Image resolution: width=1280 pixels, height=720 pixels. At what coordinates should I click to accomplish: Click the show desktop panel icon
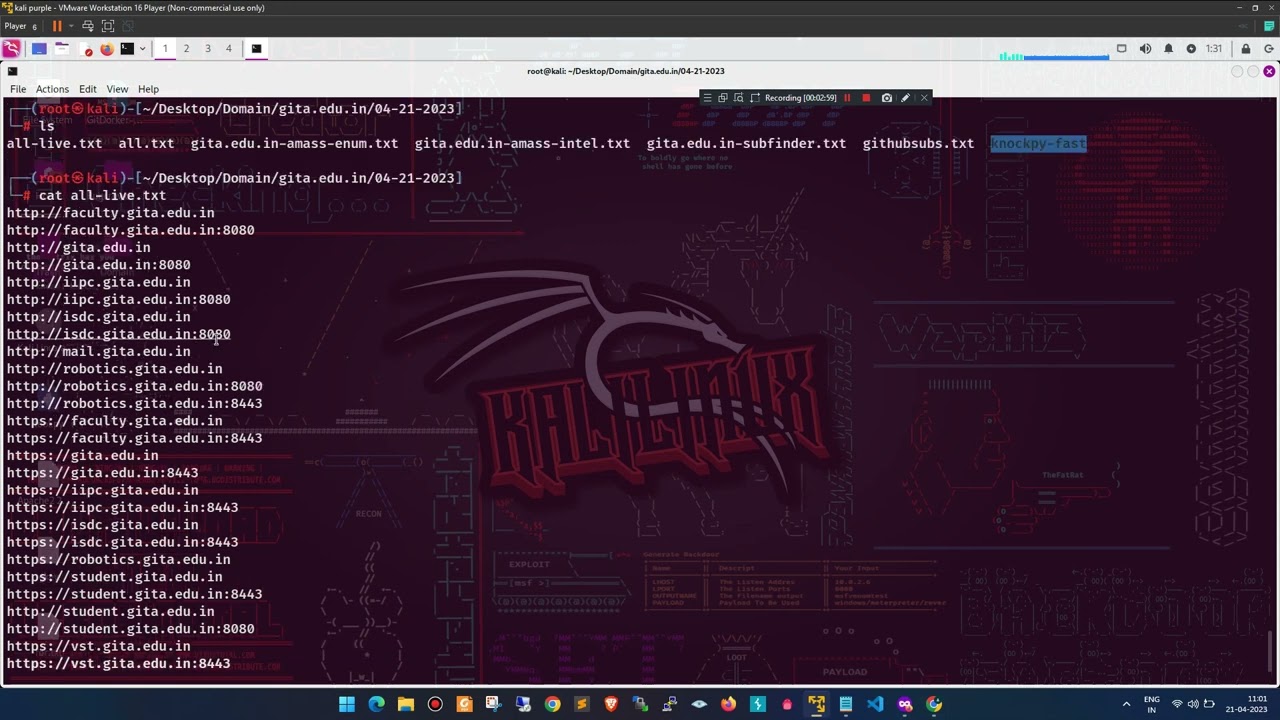click(39, 48)
